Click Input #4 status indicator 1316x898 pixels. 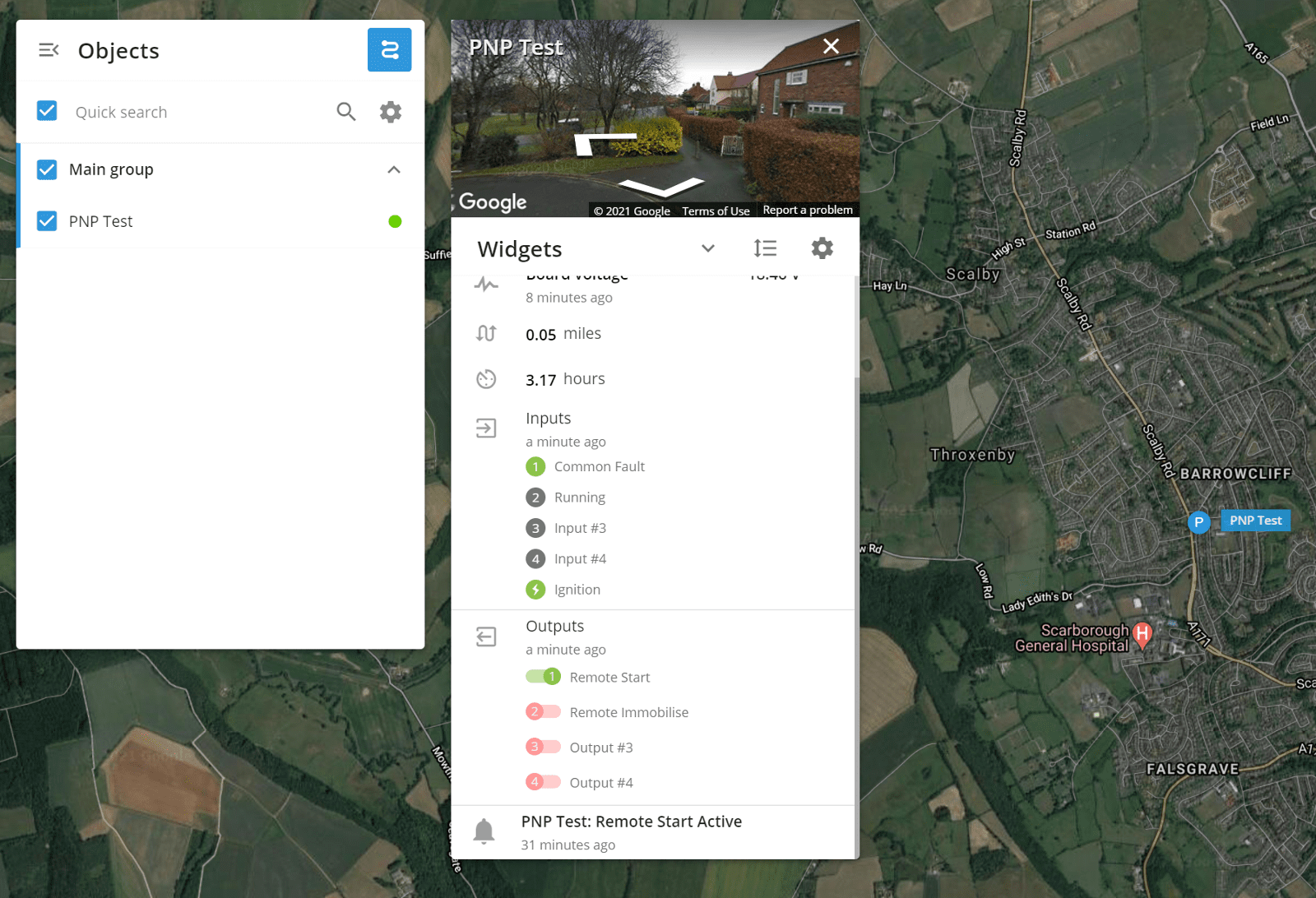pyautogui.click(x=535, y=559)
